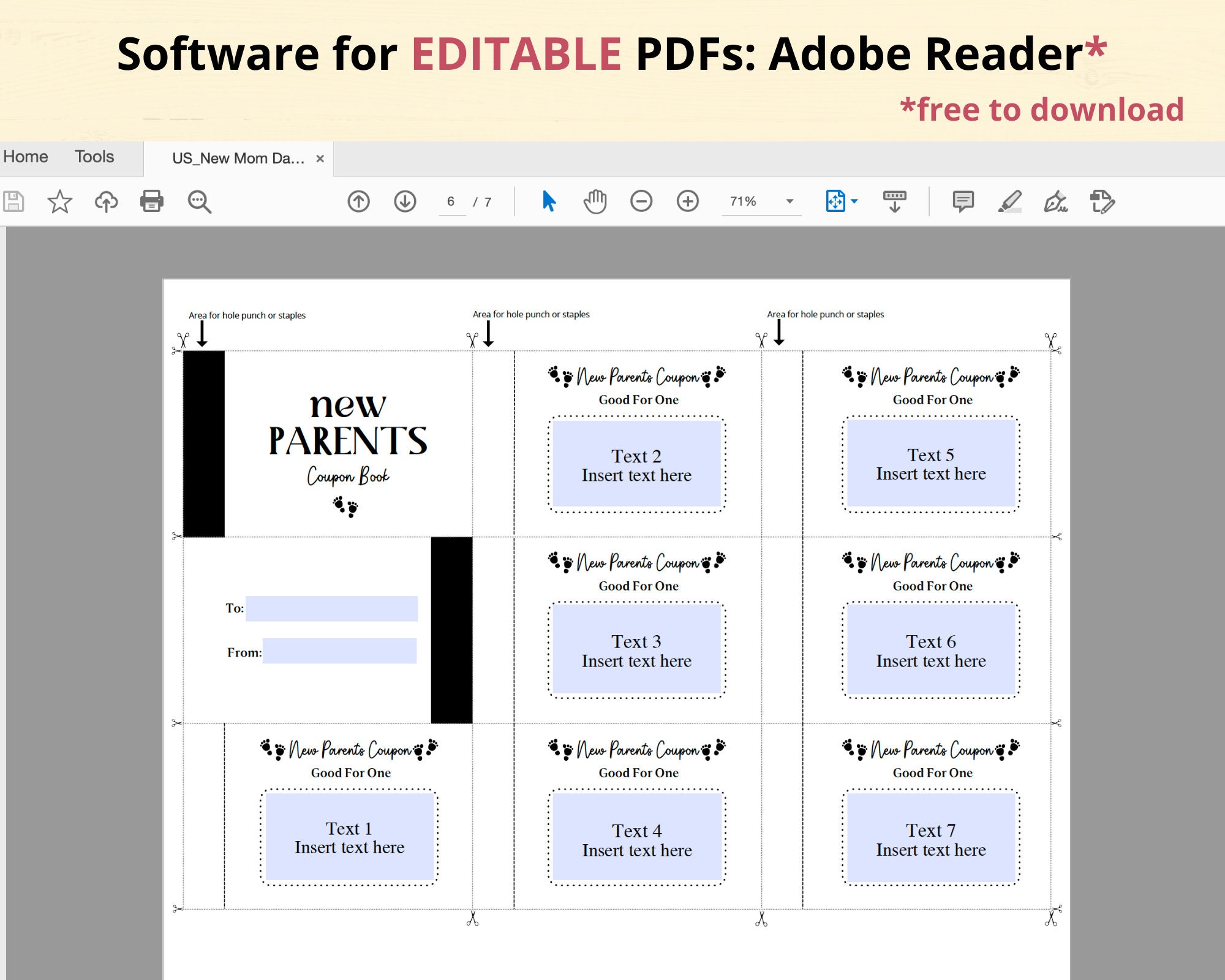The width and height of the screenshot is (1225, 980).
Task: Select the arrow selection tool
Action: point(549,201)
